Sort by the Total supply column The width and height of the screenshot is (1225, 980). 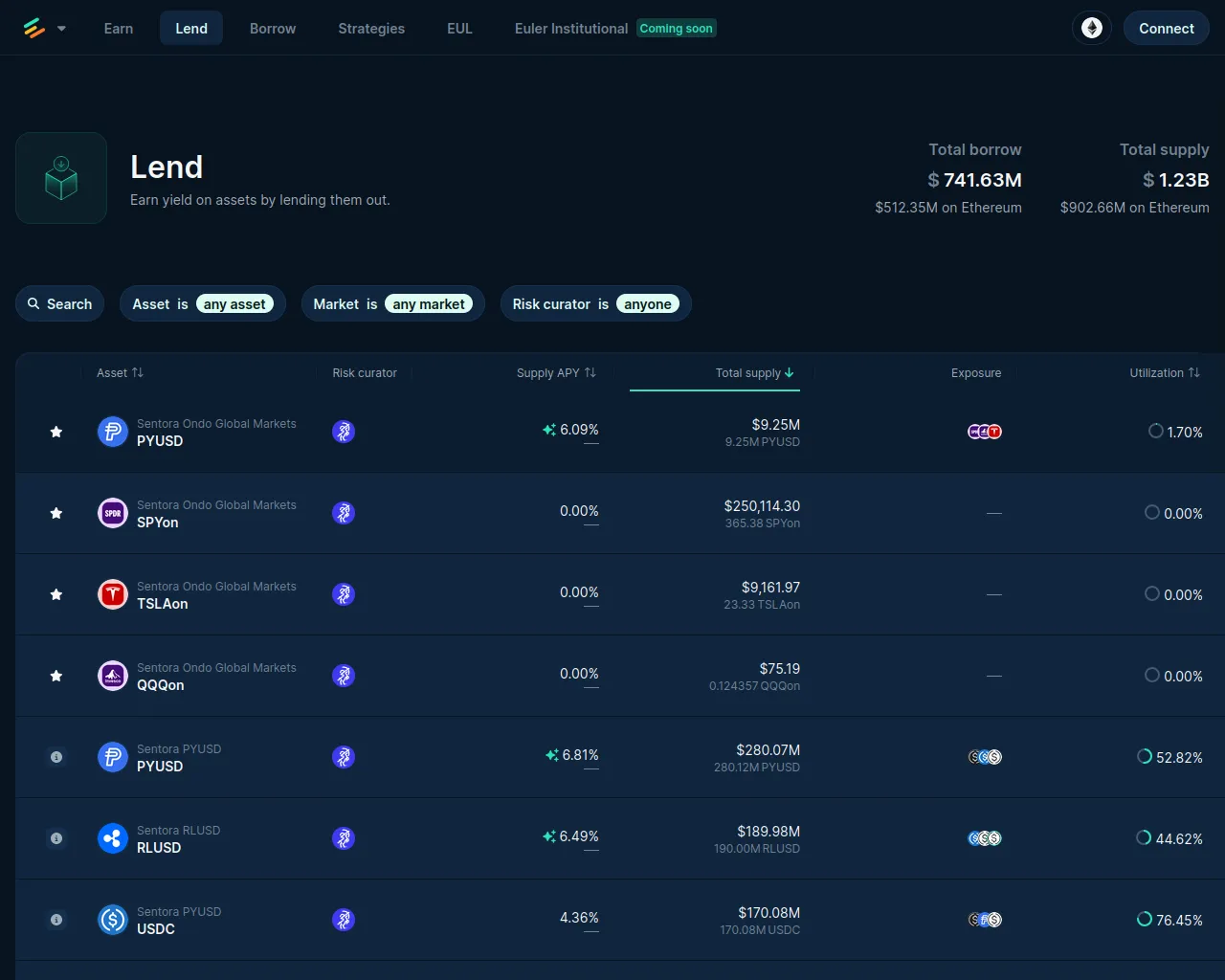(x=755, y=373)
